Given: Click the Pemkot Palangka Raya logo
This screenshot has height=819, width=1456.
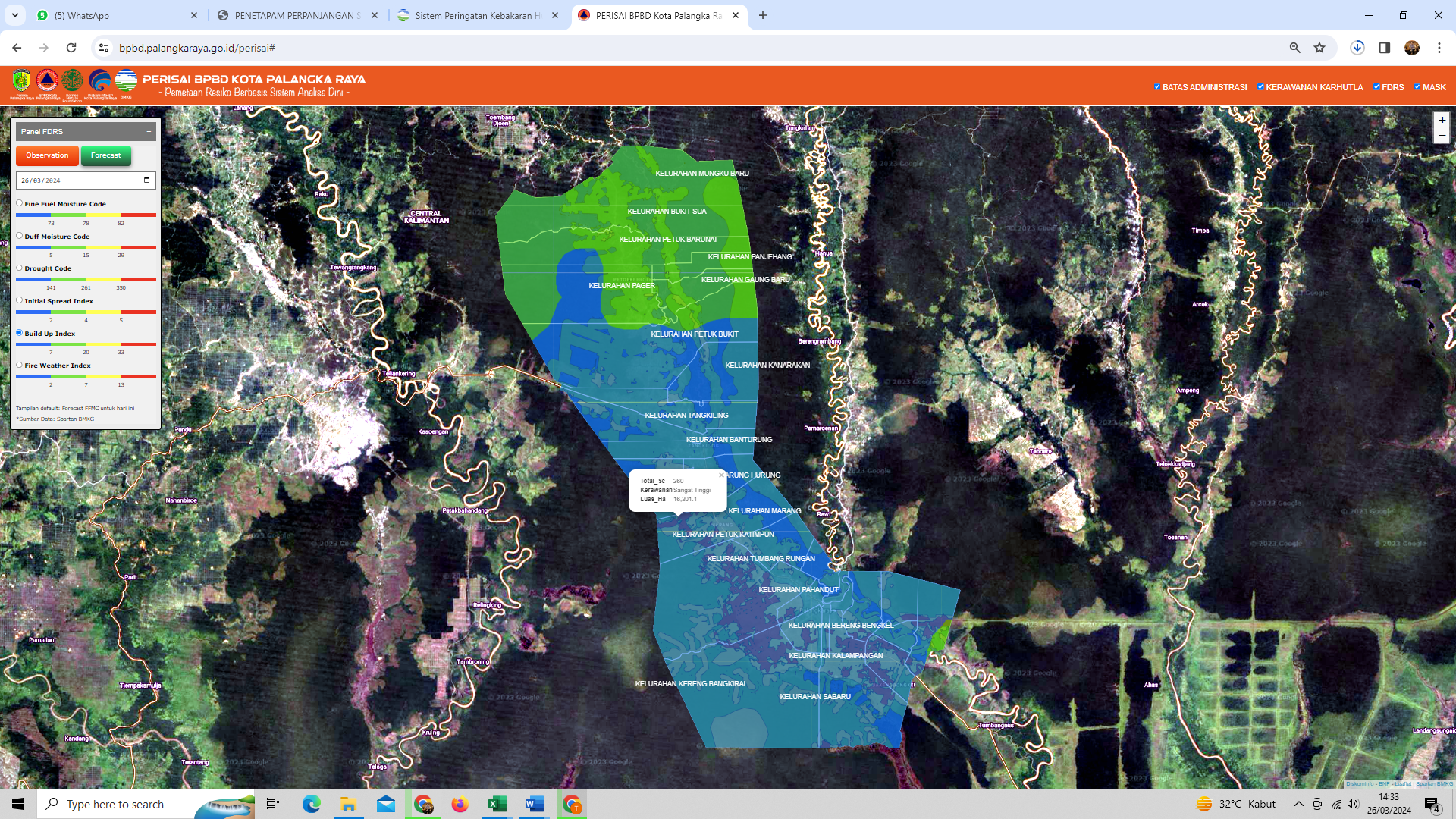Looking at the screenshot, I should coord(21,82).
